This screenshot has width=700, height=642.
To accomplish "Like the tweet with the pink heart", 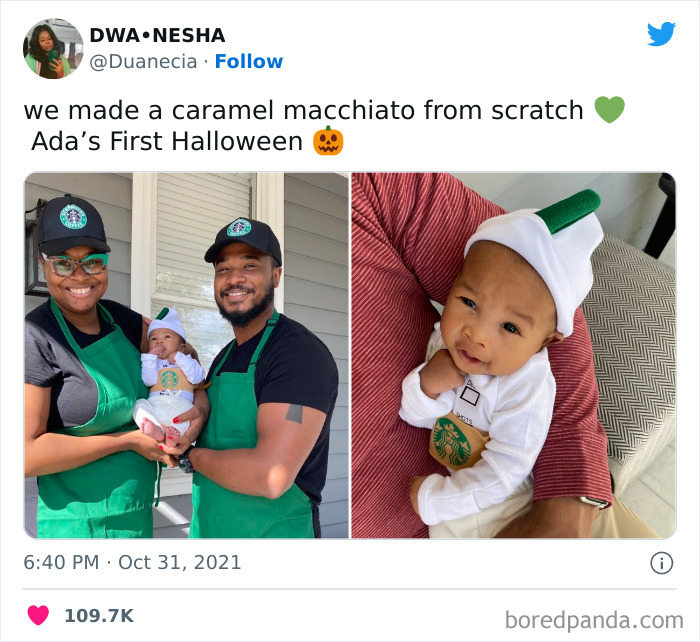I will click(x=38, y=615).
